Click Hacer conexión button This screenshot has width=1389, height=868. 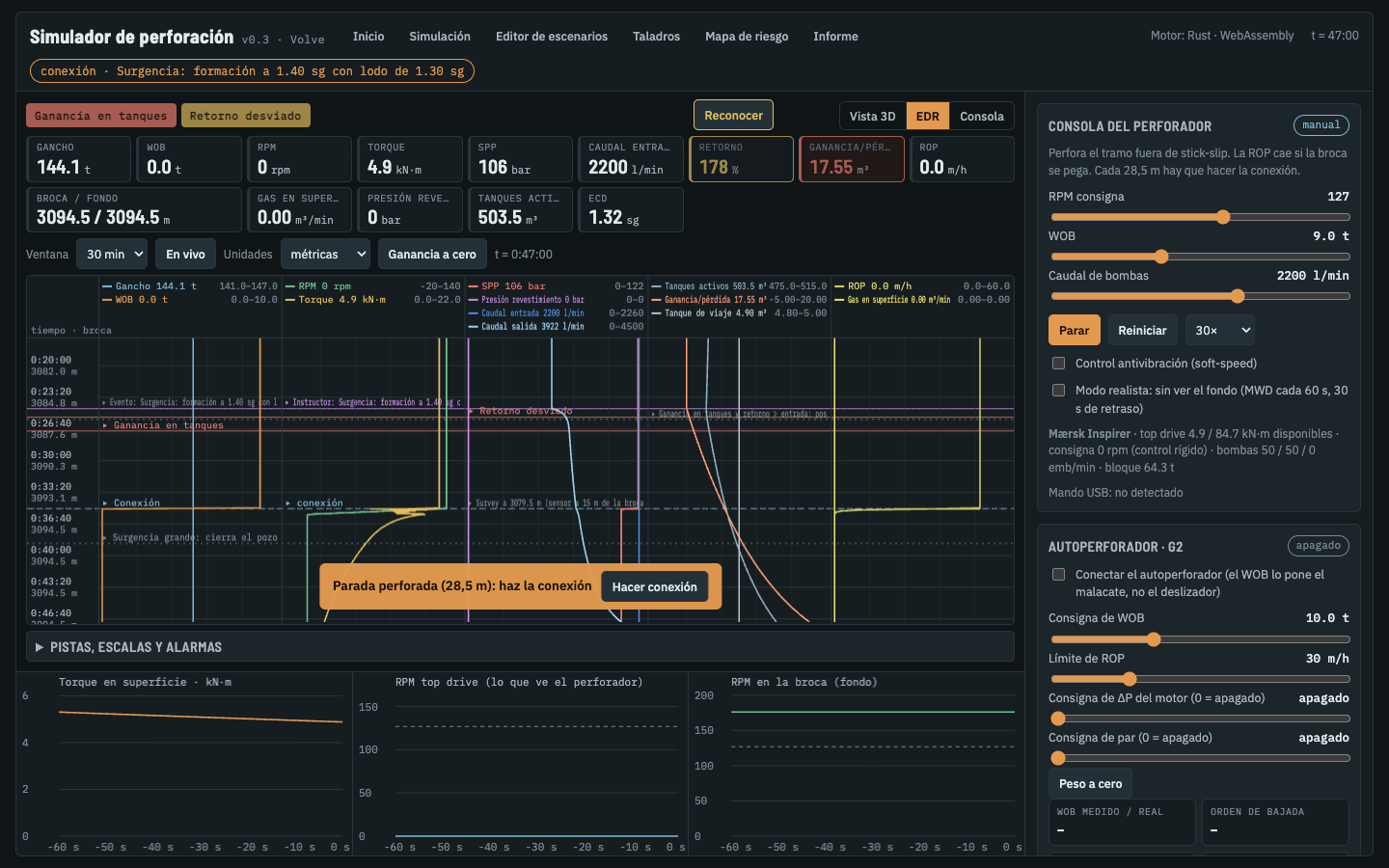(x=654, y=586)
